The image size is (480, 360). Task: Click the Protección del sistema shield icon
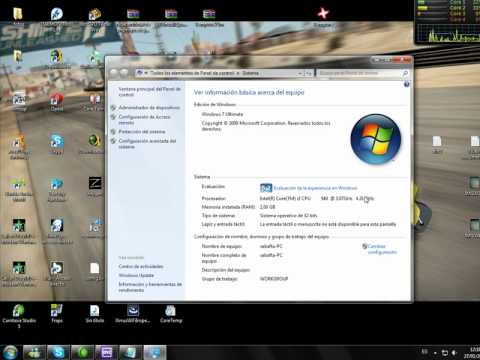click(114, 132)
